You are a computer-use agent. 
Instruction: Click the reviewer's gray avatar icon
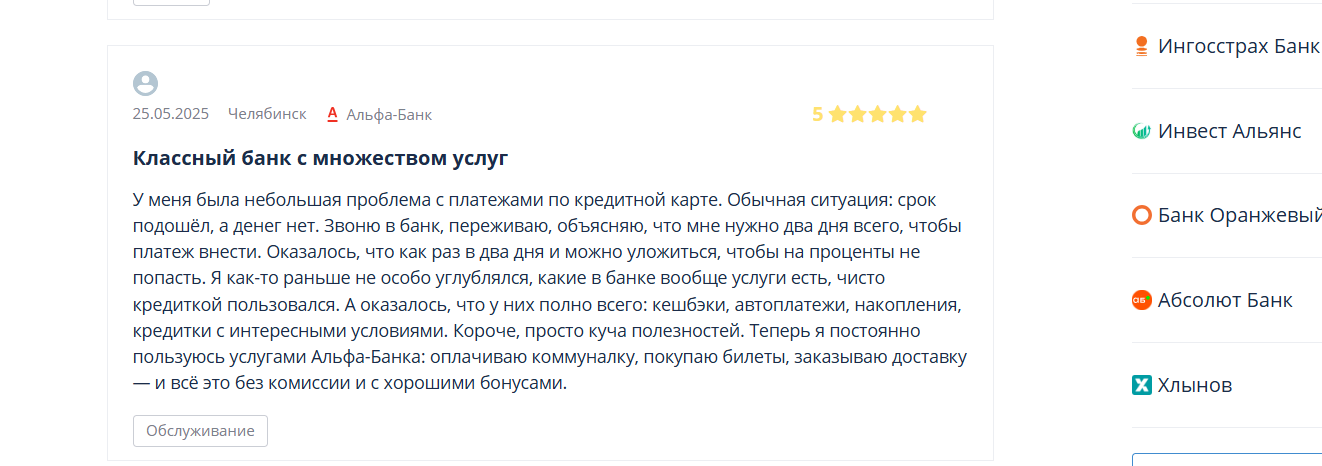[145, 84]
